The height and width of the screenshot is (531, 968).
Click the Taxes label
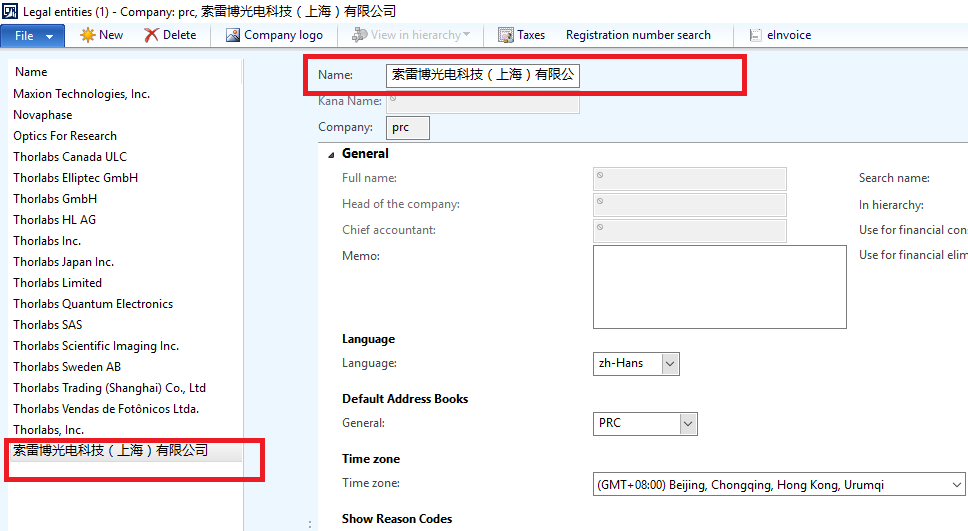click(531, 35)
